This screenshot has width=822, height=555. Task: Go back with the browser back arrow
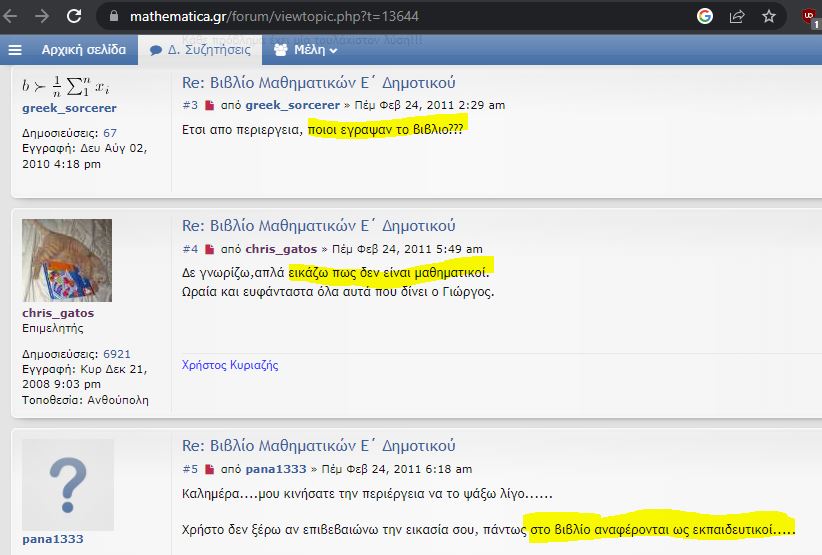10,16
